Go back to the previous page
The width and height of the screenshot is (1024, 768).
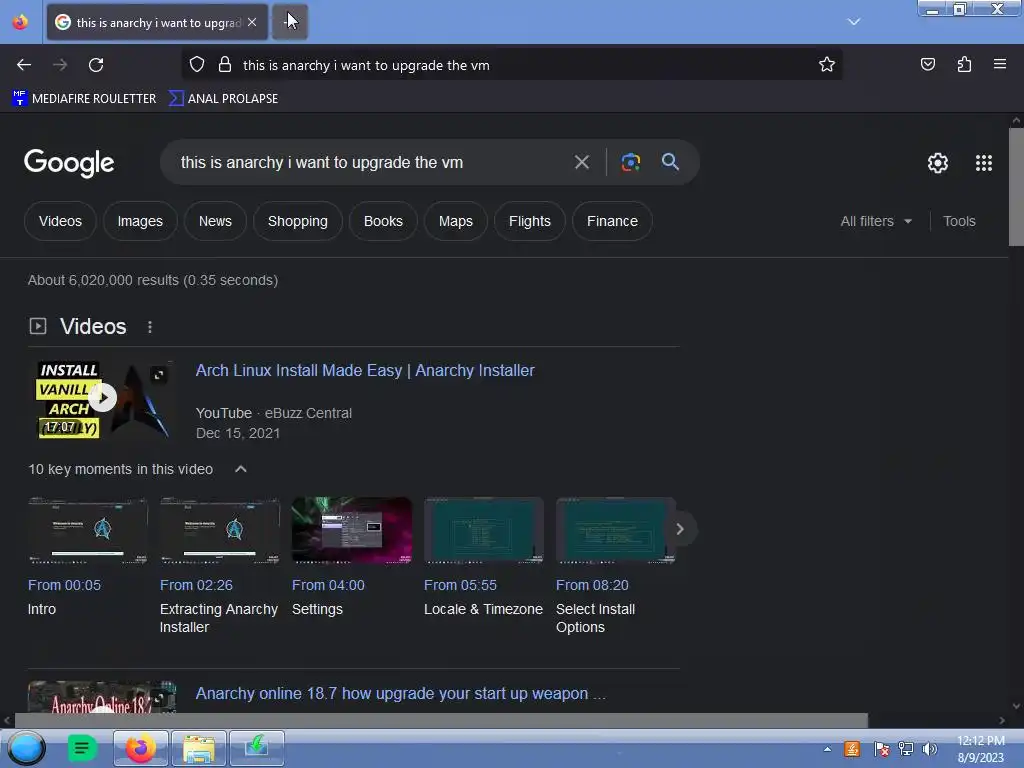point(24,65)
